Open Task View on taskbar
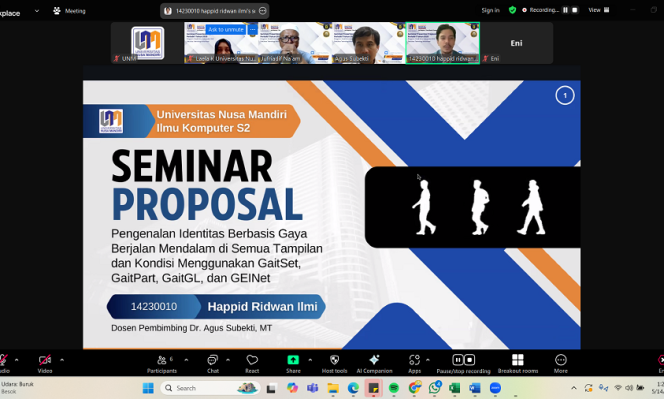 point(271,388)
